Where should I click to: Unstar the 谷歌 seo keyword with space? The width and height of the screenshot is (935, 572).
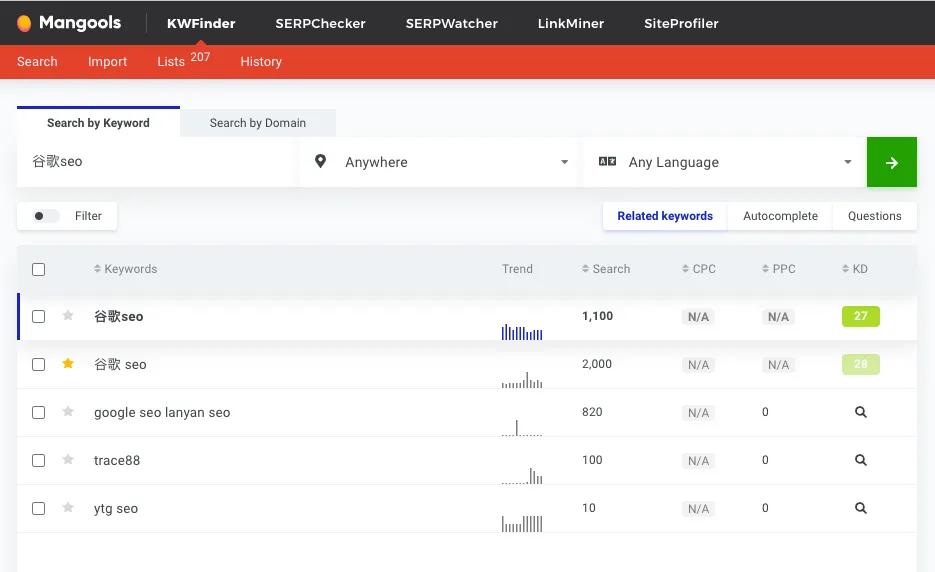[x=68, y=363]
